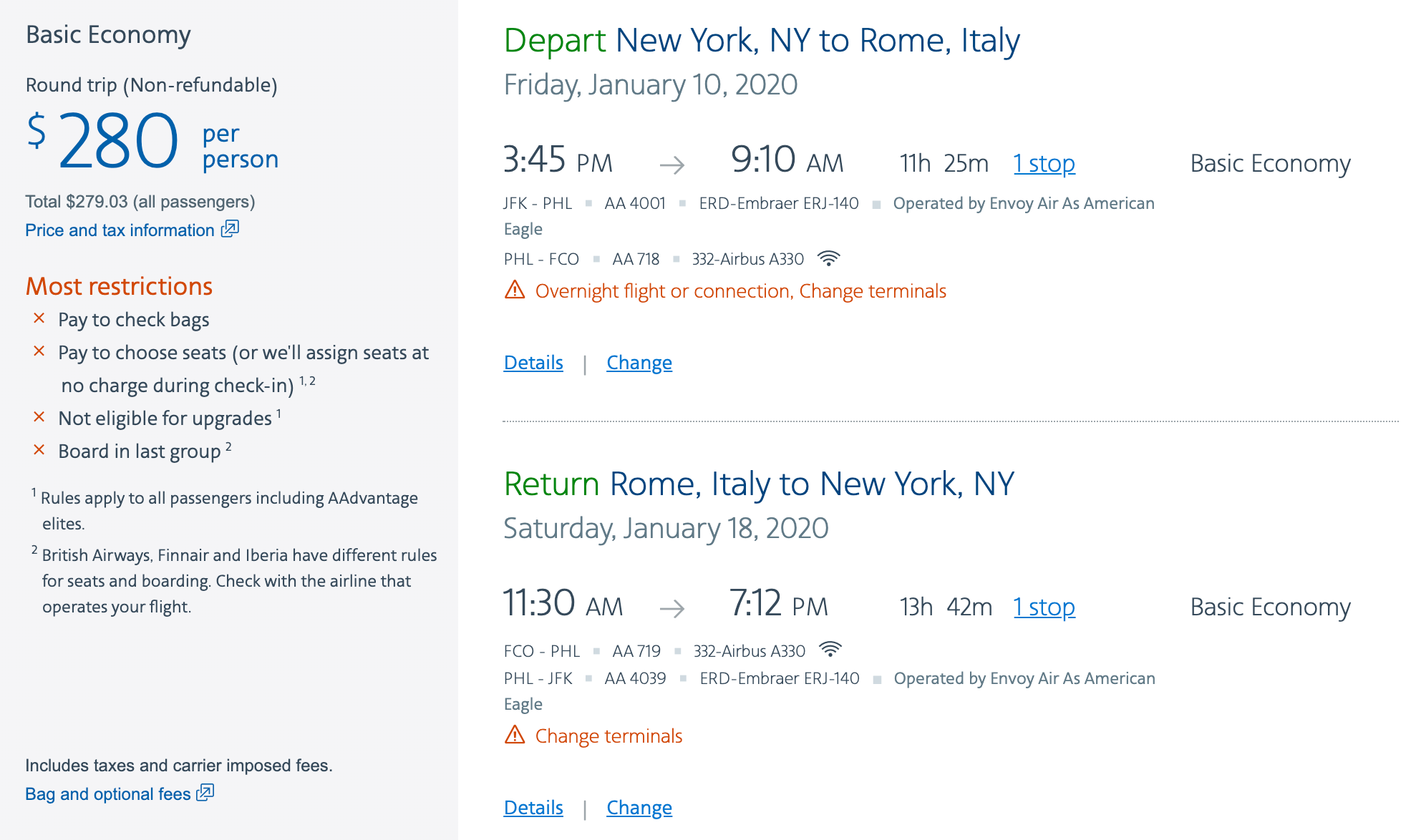Screen dimensions: 1416x840
Task: Click the X icon beside Board in last group
Action: point(39,450)
